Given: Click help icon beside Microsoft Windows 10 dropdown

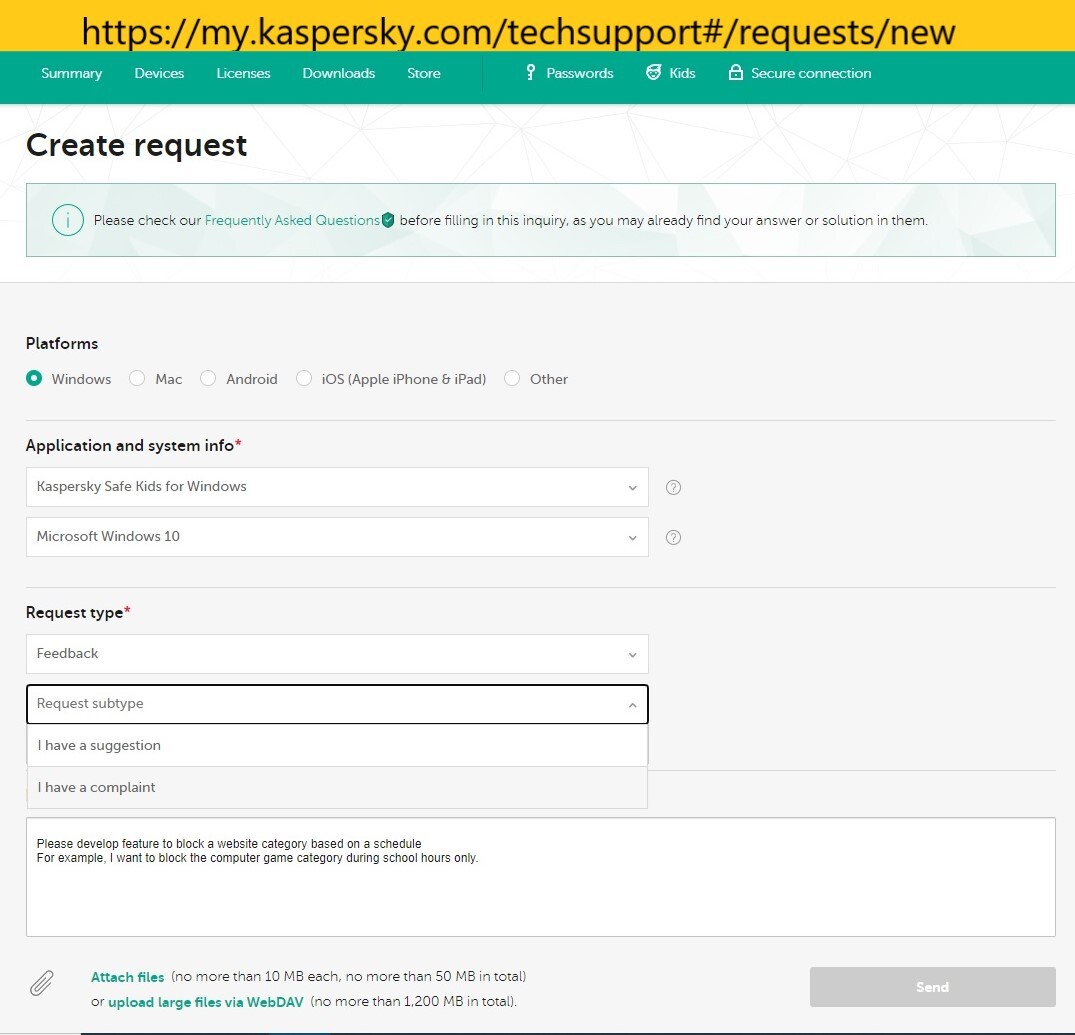Looking at the screenshot, I should click(673, 537).
